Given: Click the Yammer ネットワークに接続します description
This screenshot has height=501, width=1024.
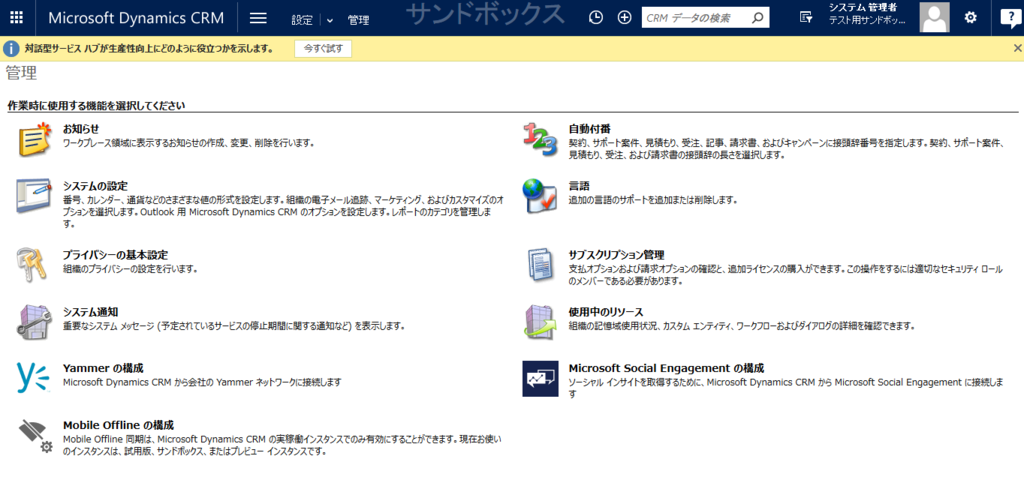Looking at the screenshot, I should [202, 381].
